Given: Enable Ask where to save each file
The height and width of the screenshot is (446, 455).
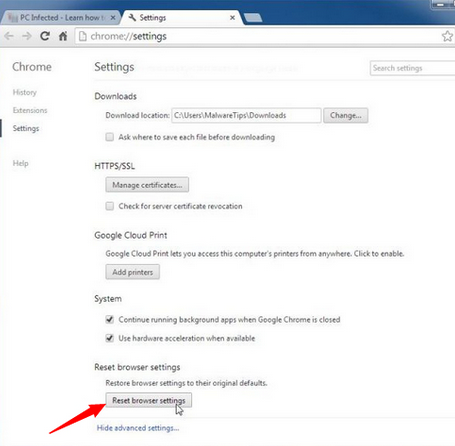Looking at the screenshot, I should point(110,137).
